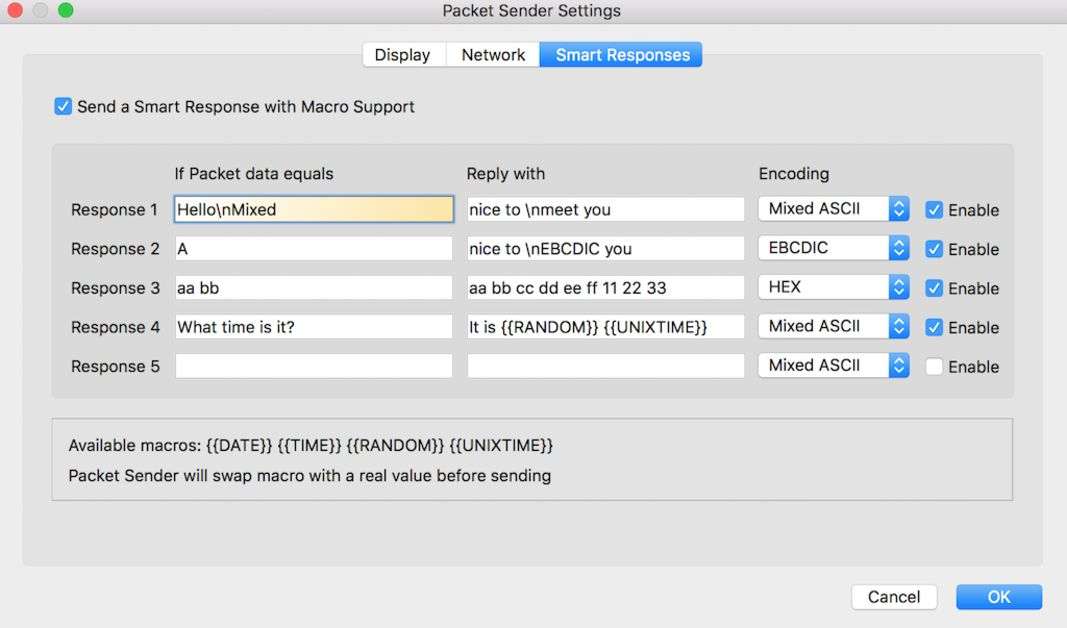Click the 'Response 4' row label
Screen dimensions: 1067x628
pyautogui.click(x=115, y=327)
